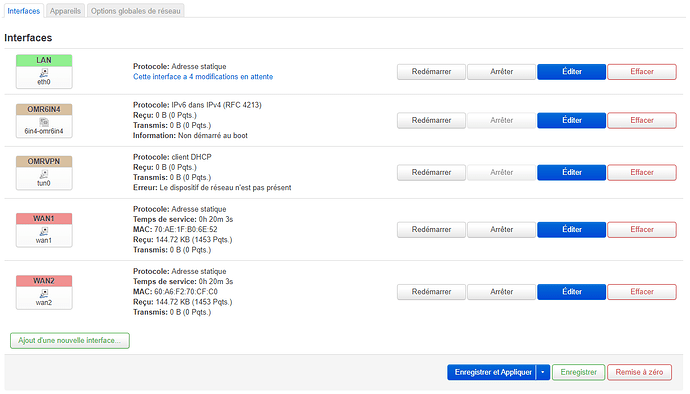This screenshot has height=394, width=690.
Task: Open the Options globales de réseau tab
Action: pos(136,11)
